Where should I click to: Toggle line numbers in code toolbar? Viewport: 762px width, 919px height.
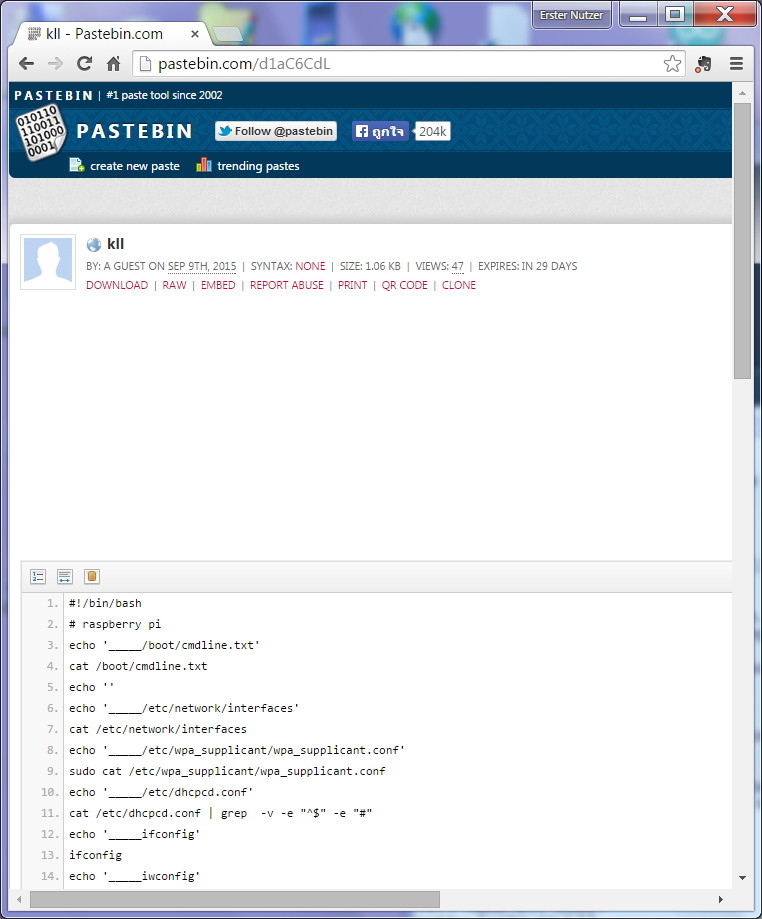pyautogui.click(x=38, y=576)
